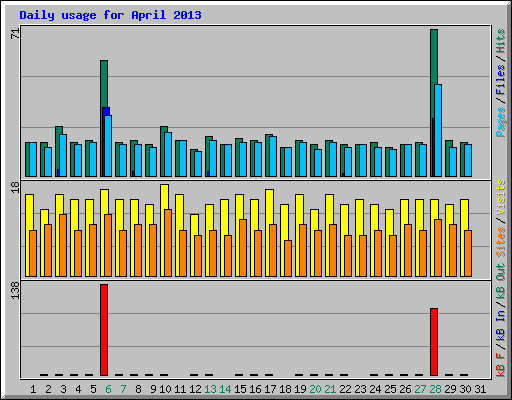Screen dimensions: 512x400
Task: Click the 'Daily usage for April 2013' title
Action: pyautogui.click(x=110, y=15)
